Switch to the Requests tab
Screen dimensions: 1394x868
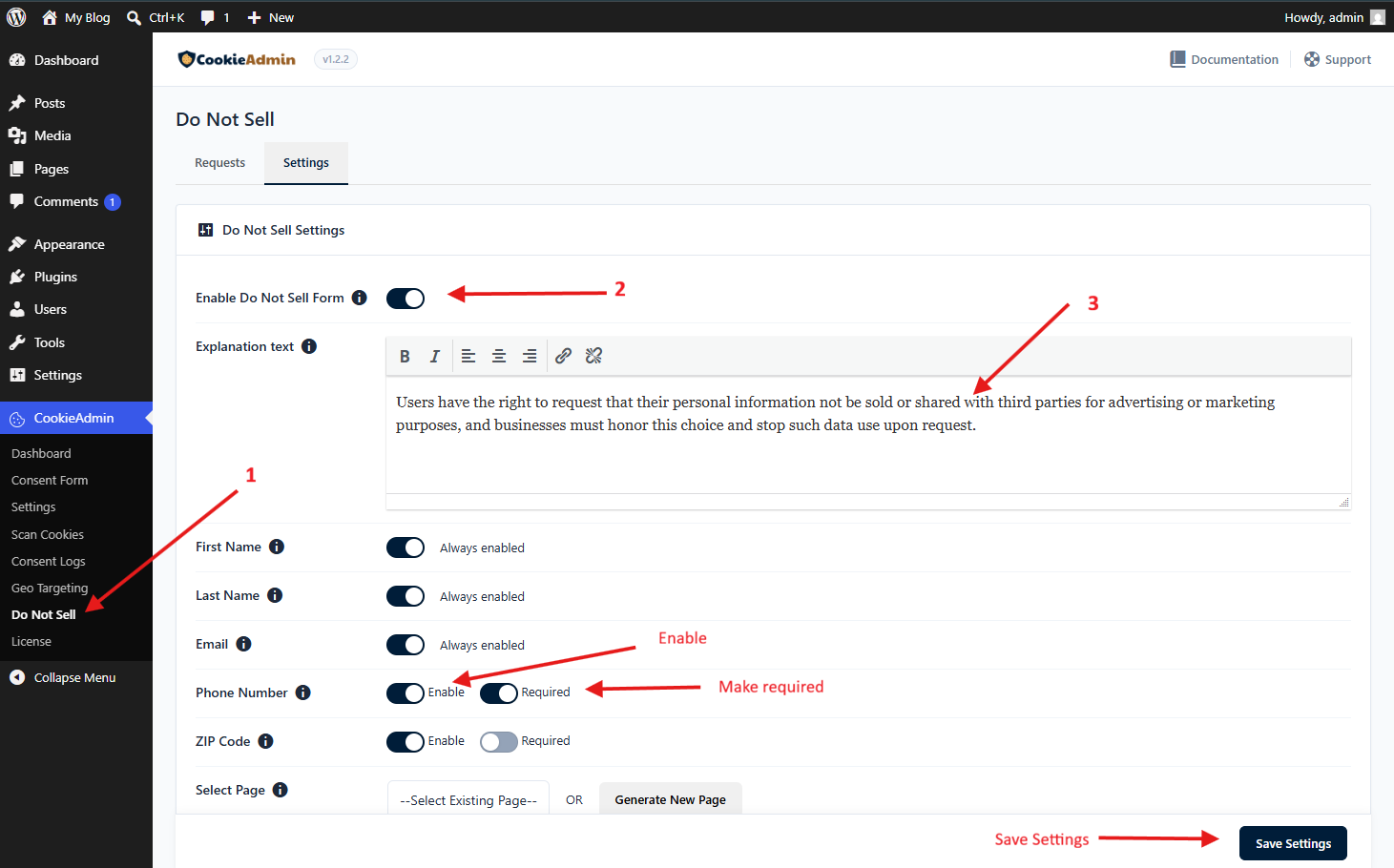coord(219,163)
